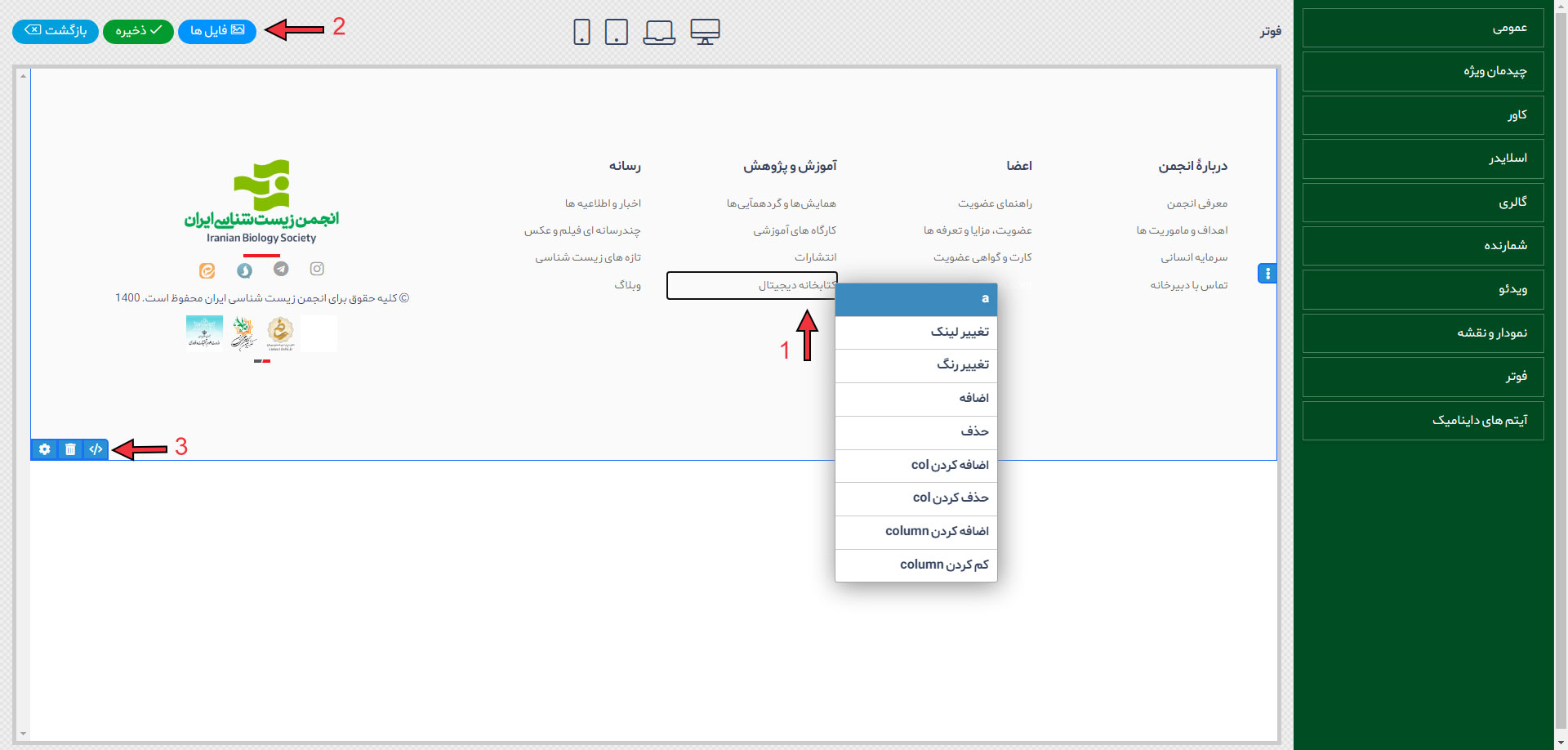Click the ذخیره save button

(138, 31)
